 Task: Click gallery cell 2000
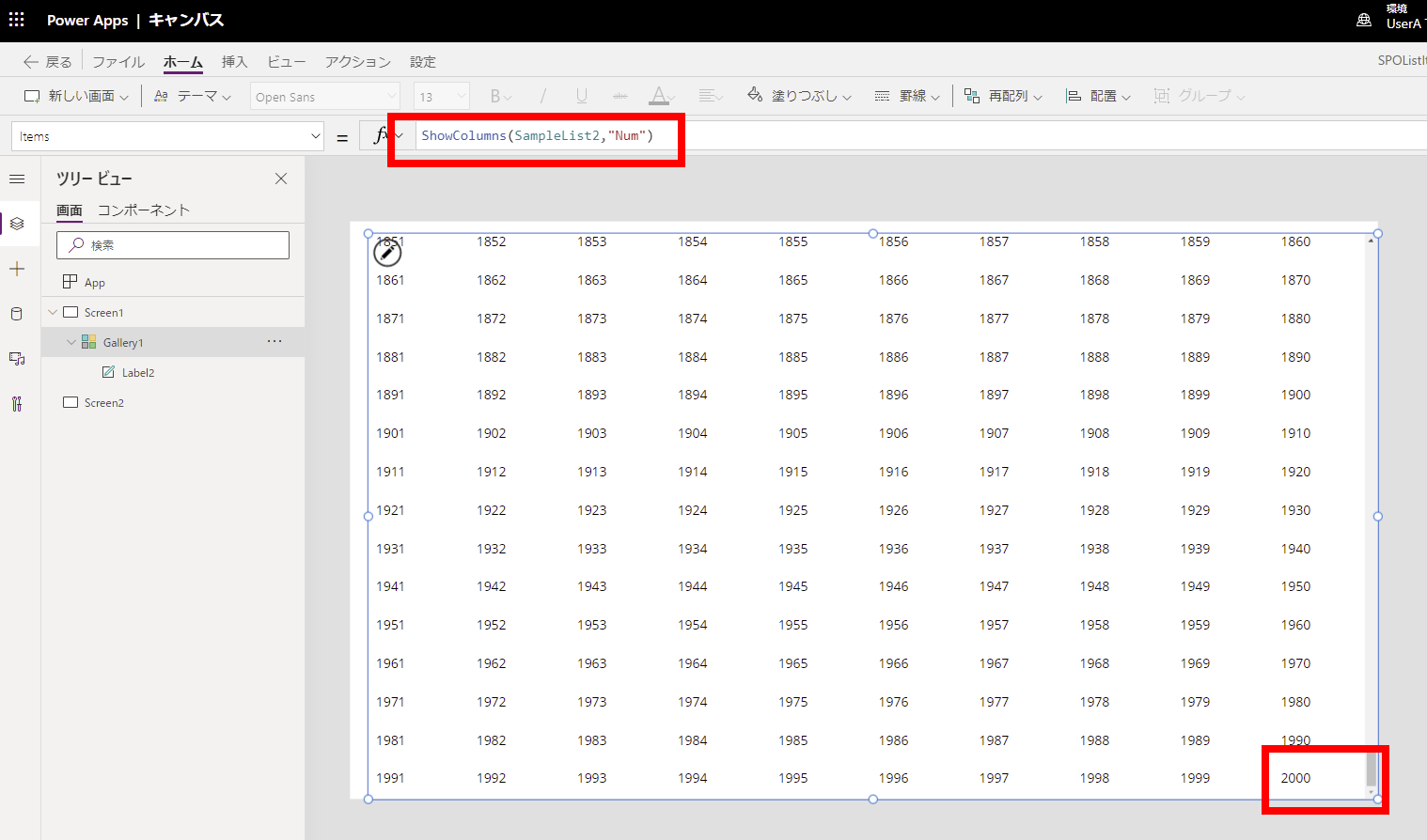[1295, 778]
